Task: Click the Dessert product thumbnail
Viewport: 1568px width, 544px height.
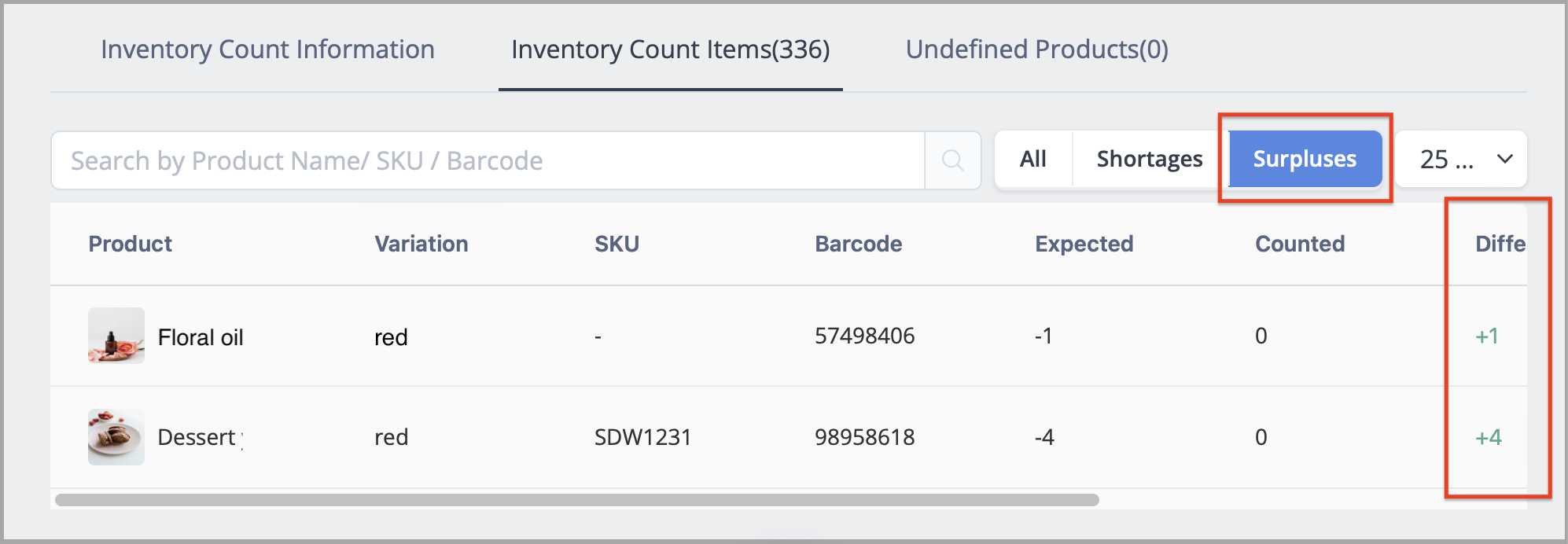Action: [x=116, y=437]
